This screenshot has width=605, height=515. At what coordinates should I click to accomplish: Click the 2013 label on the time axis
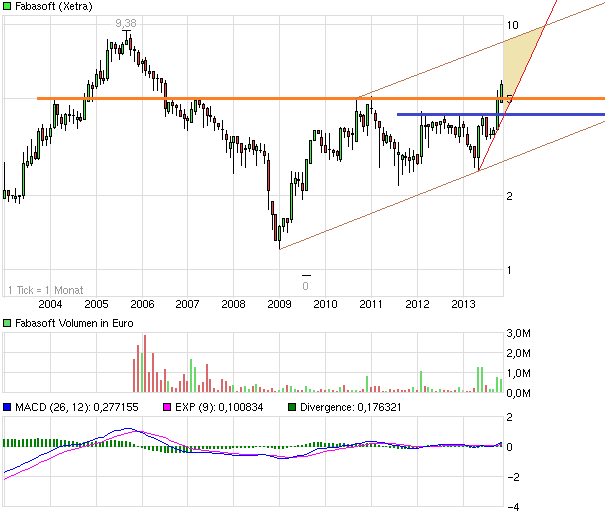463,304
